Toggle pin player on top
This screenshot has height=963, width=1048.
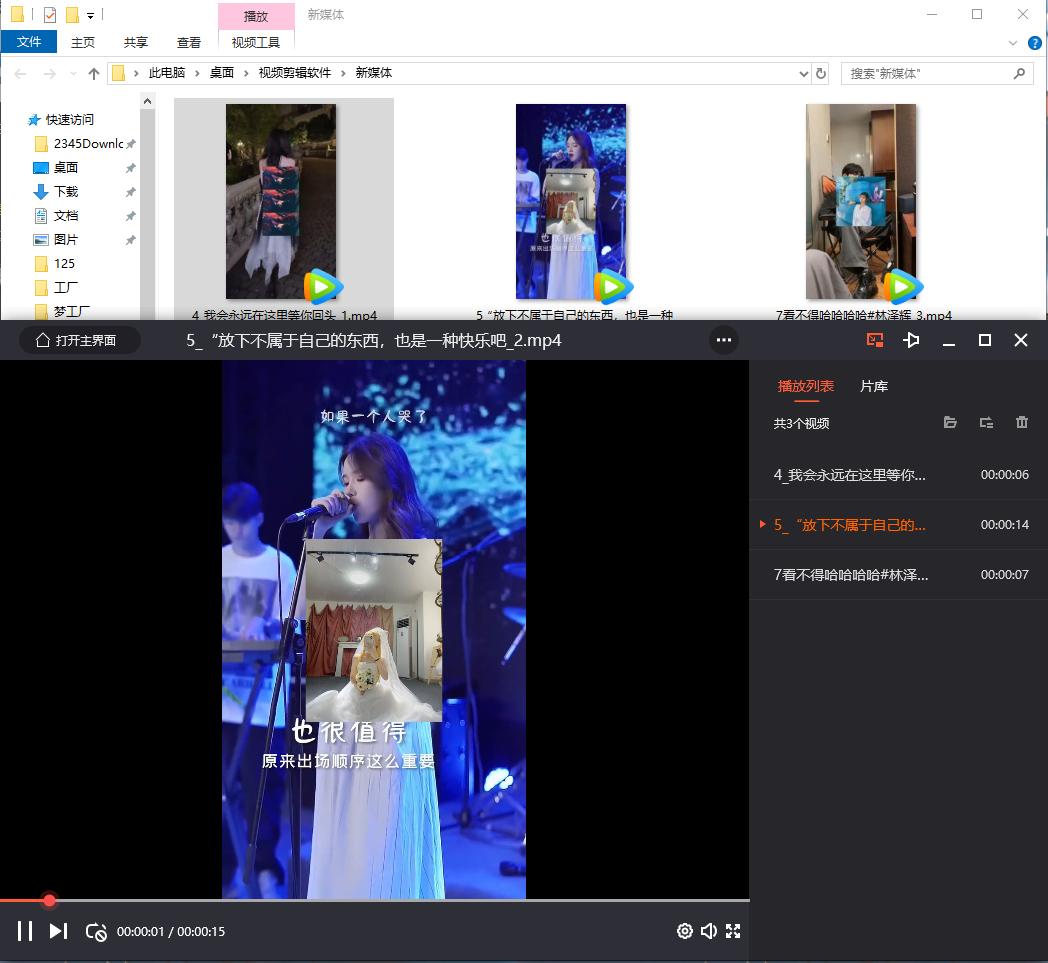[x=911, y=340]
